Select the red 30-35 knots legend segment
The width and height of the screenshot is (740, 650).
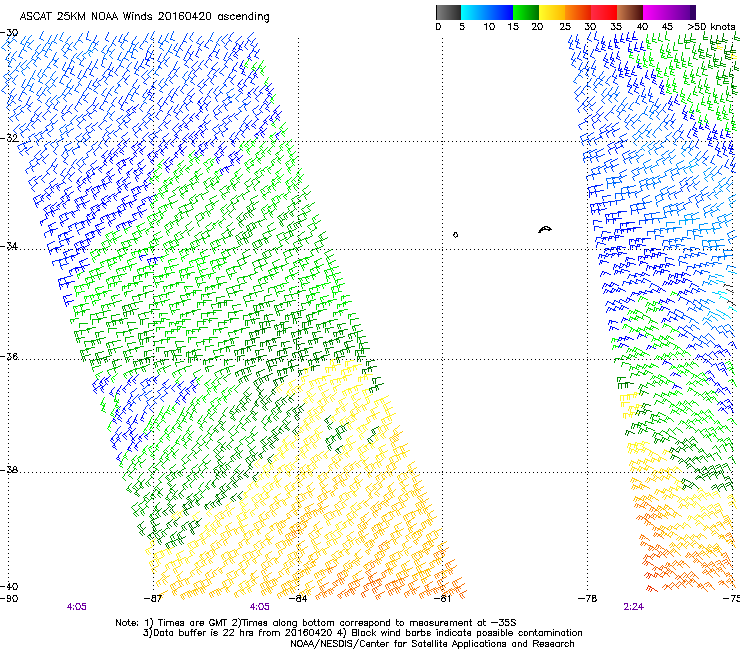[604, 12]
